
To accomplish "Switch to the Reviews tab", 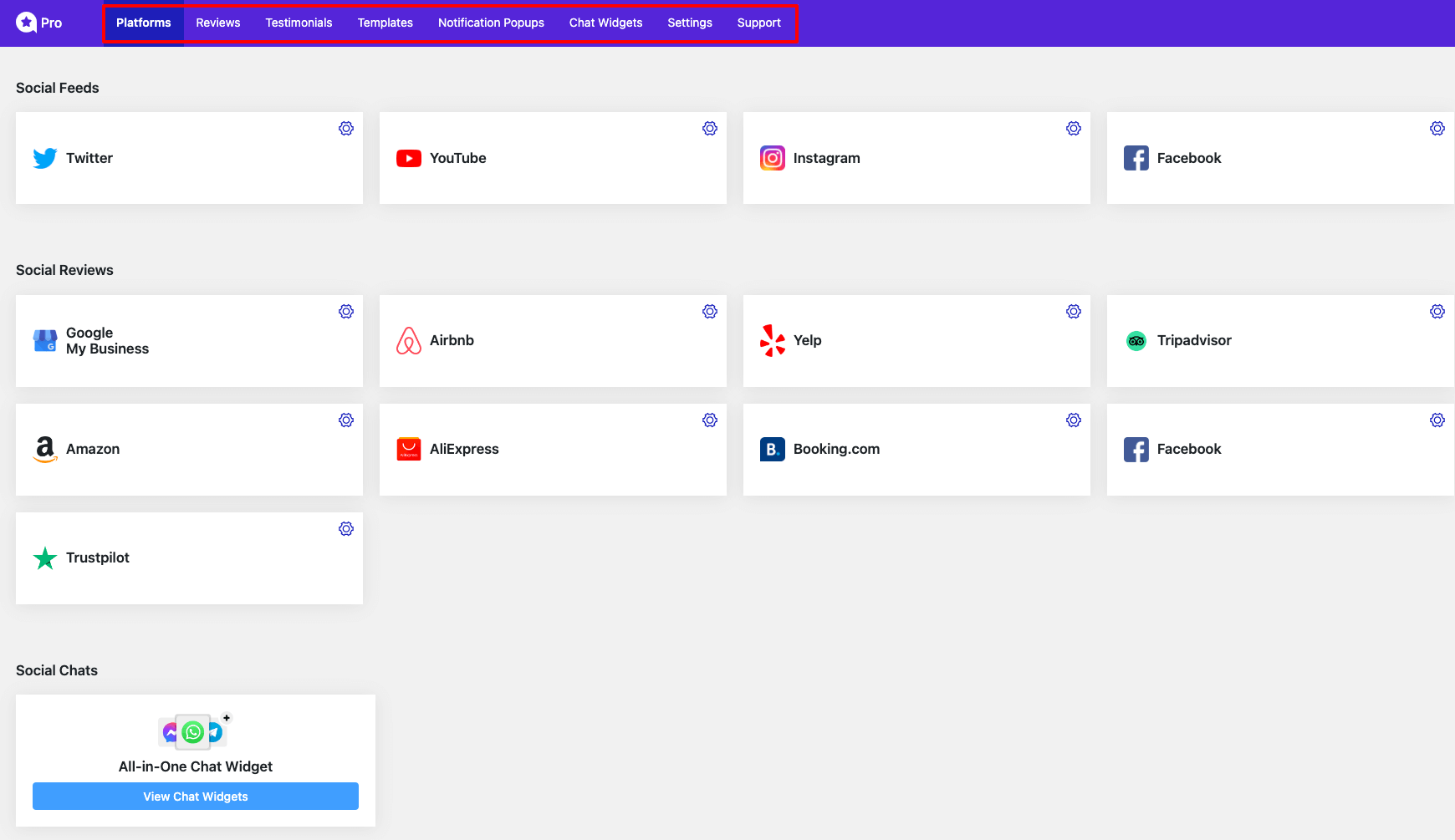I will [217, 23].
